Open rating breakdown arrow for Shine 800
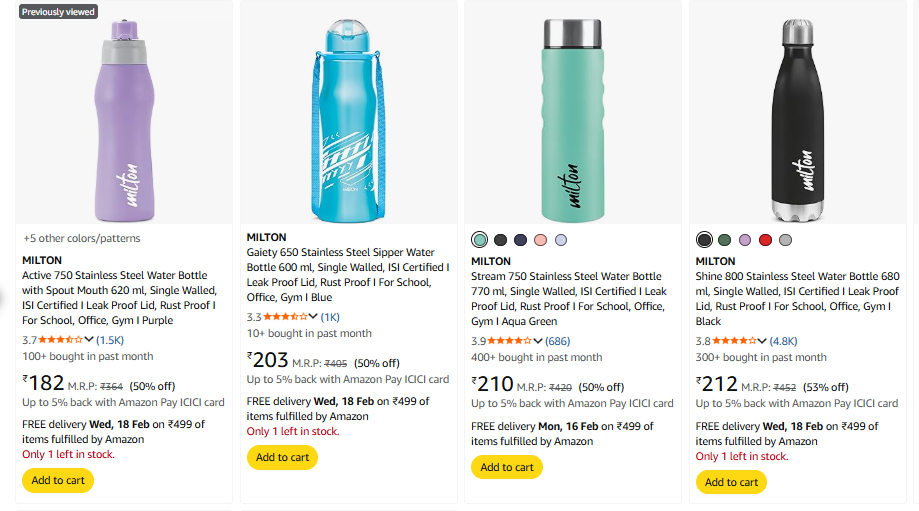The width and height of the screenshot is (919, 511). (762, 341)
